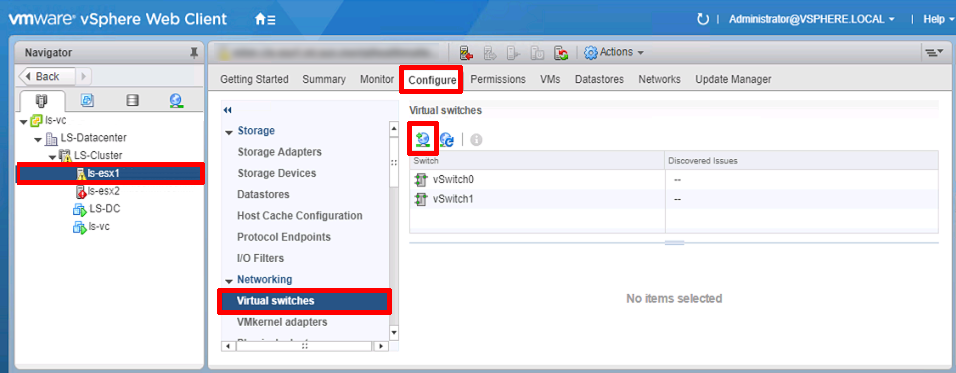Viewport: 956px width, 373px height.
Task: Switch to the VMs tab
Action: [550, 79]
